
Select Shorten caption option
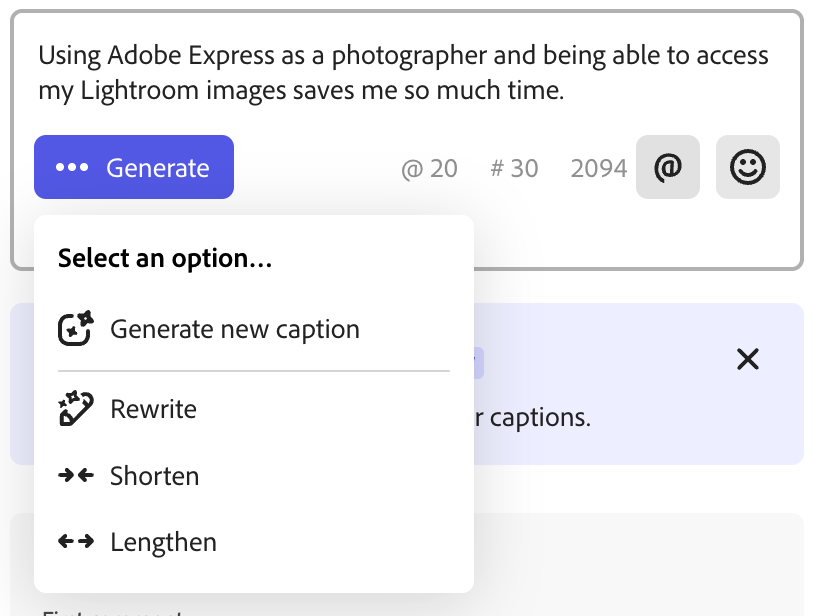[x=154, y=476]
